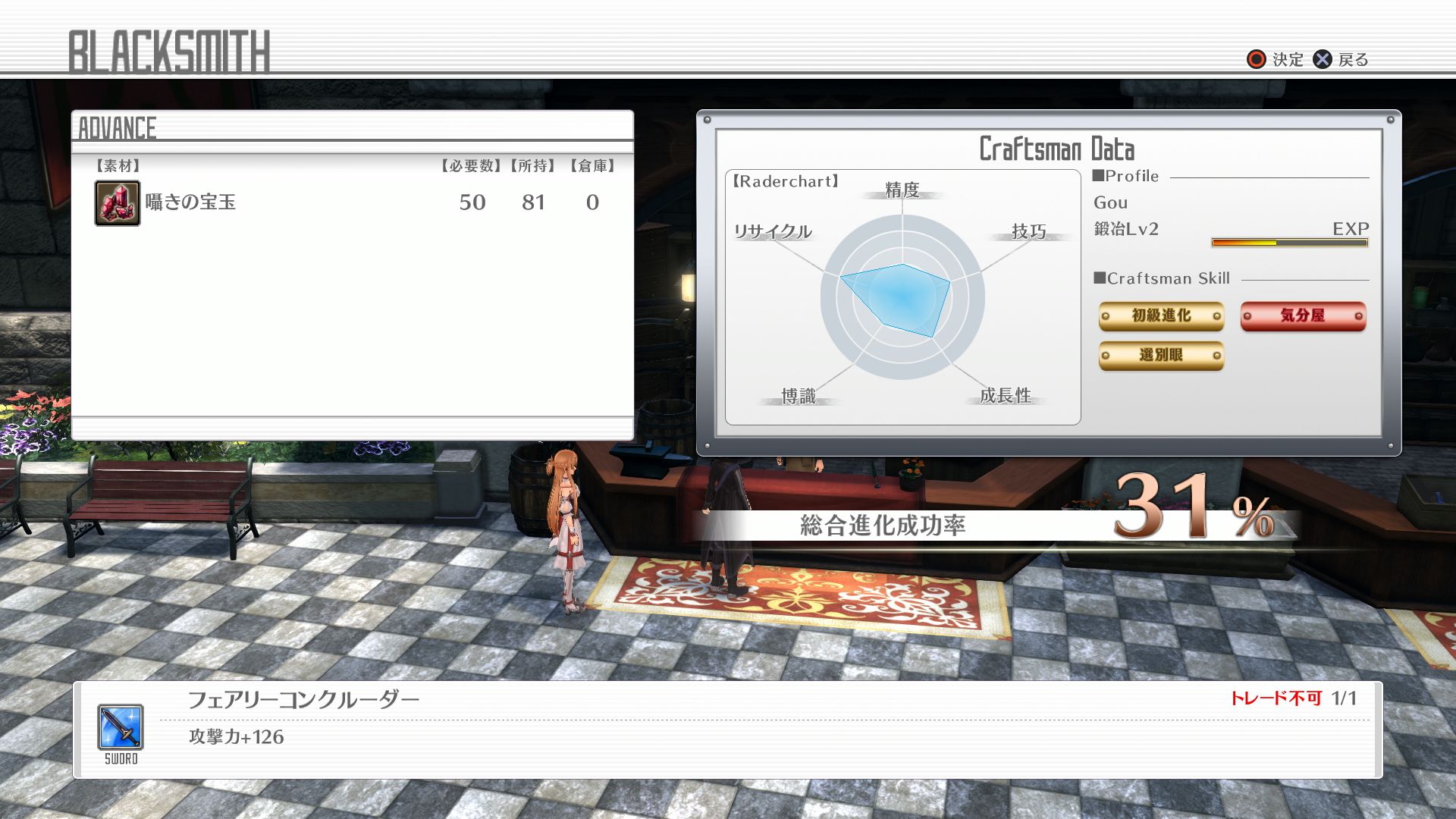Select the 選別眼 craftsman skill button

[1161, 355]
